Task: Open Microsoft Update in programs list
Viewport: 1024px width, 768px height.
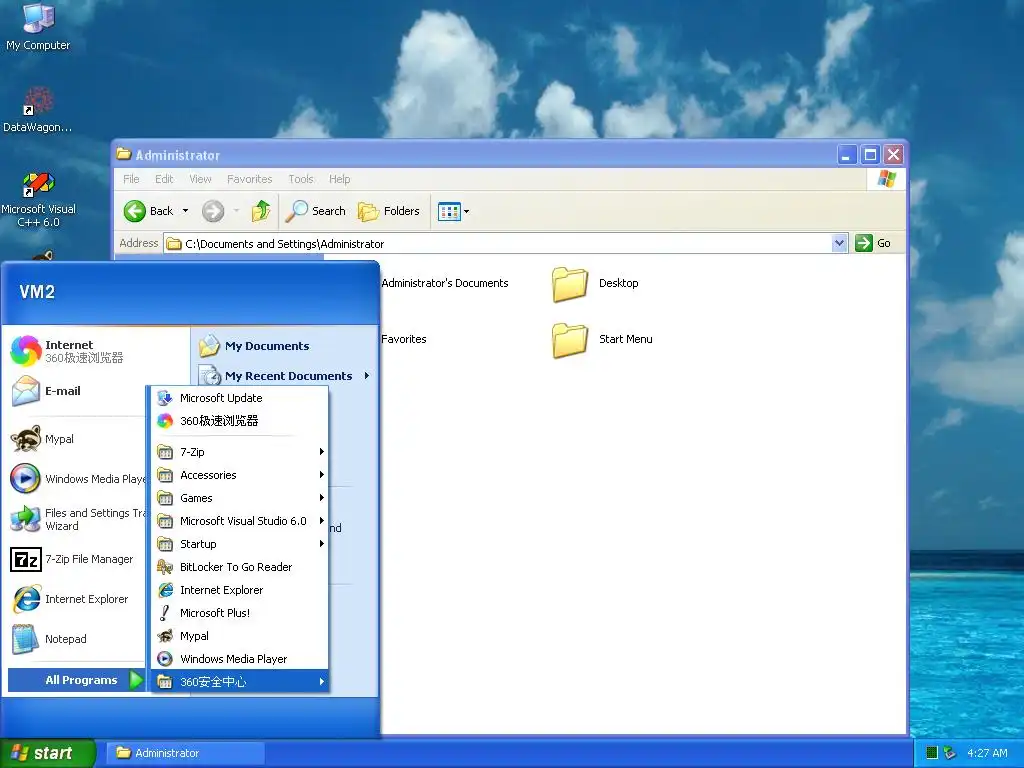Action: point(240,398)
